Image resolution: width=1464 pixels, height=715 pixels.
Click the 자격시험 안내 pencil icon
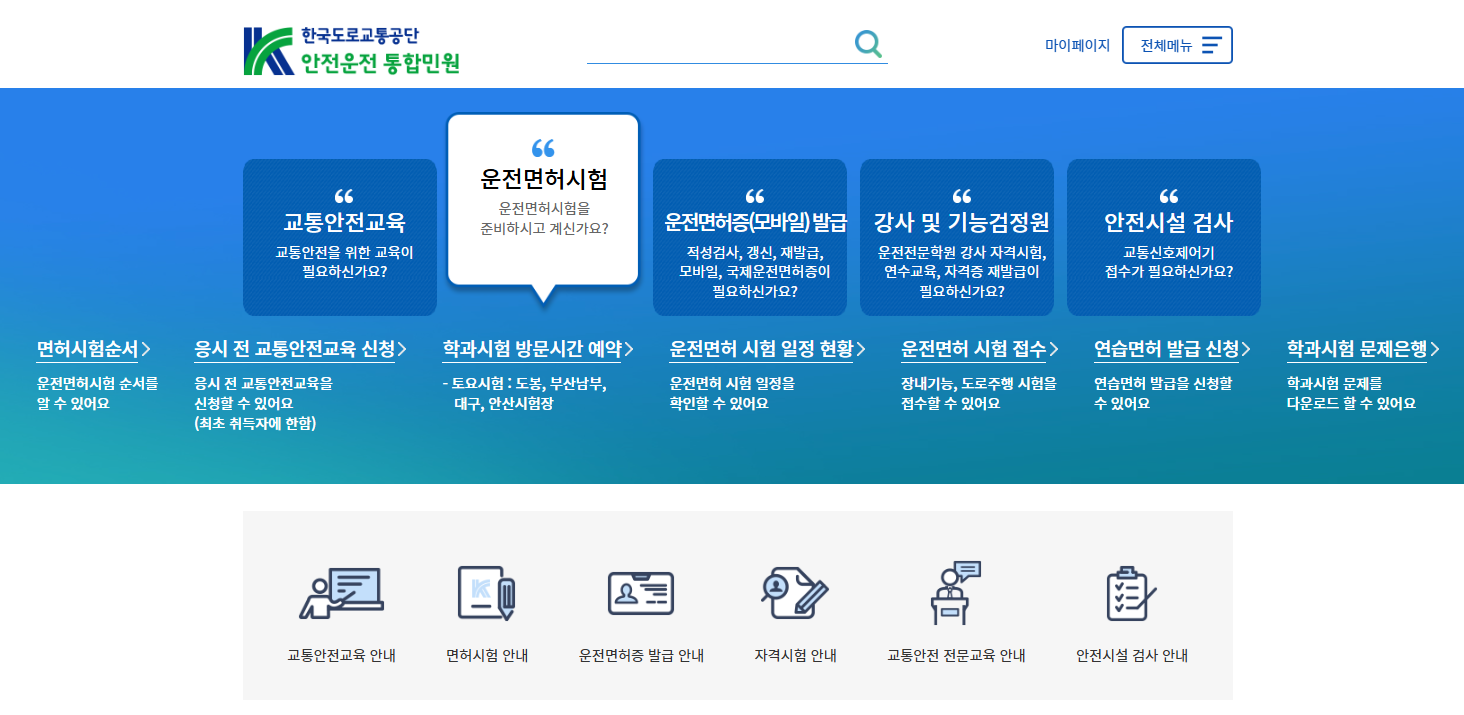coord(795,594)
